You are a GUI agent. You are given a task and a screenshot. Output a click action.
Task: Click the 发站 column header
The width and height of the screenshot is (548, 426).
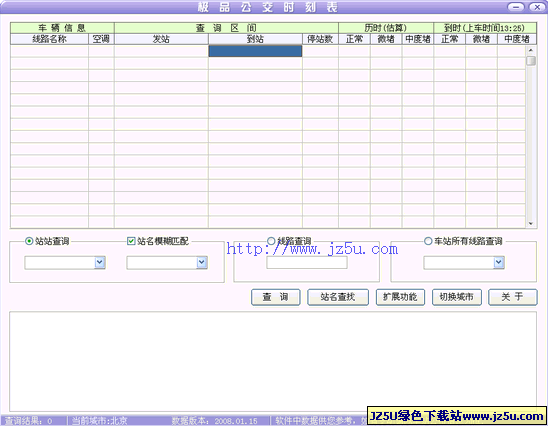161,39
